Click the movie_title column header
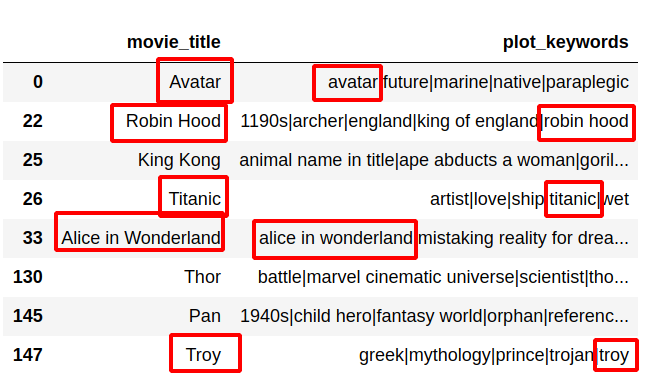This screenshot has height=375, width=656. tap(174, 42)
